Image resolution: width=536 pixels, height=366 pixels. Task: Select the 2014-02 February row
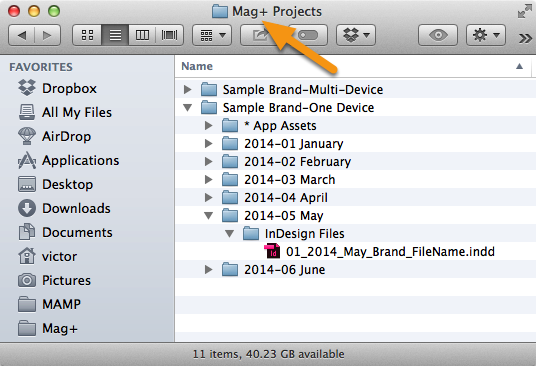pos(356,161)
